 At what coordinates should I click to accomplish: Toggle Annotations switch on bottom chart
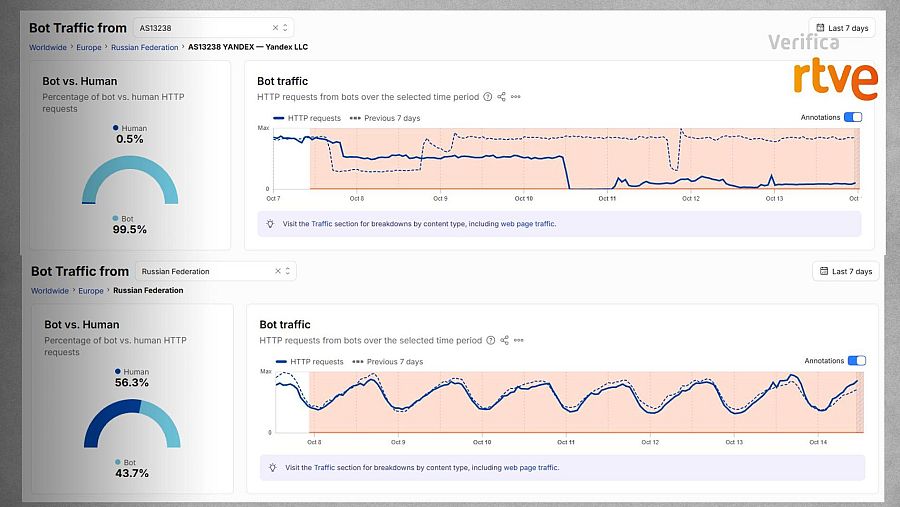click(857, 361)
